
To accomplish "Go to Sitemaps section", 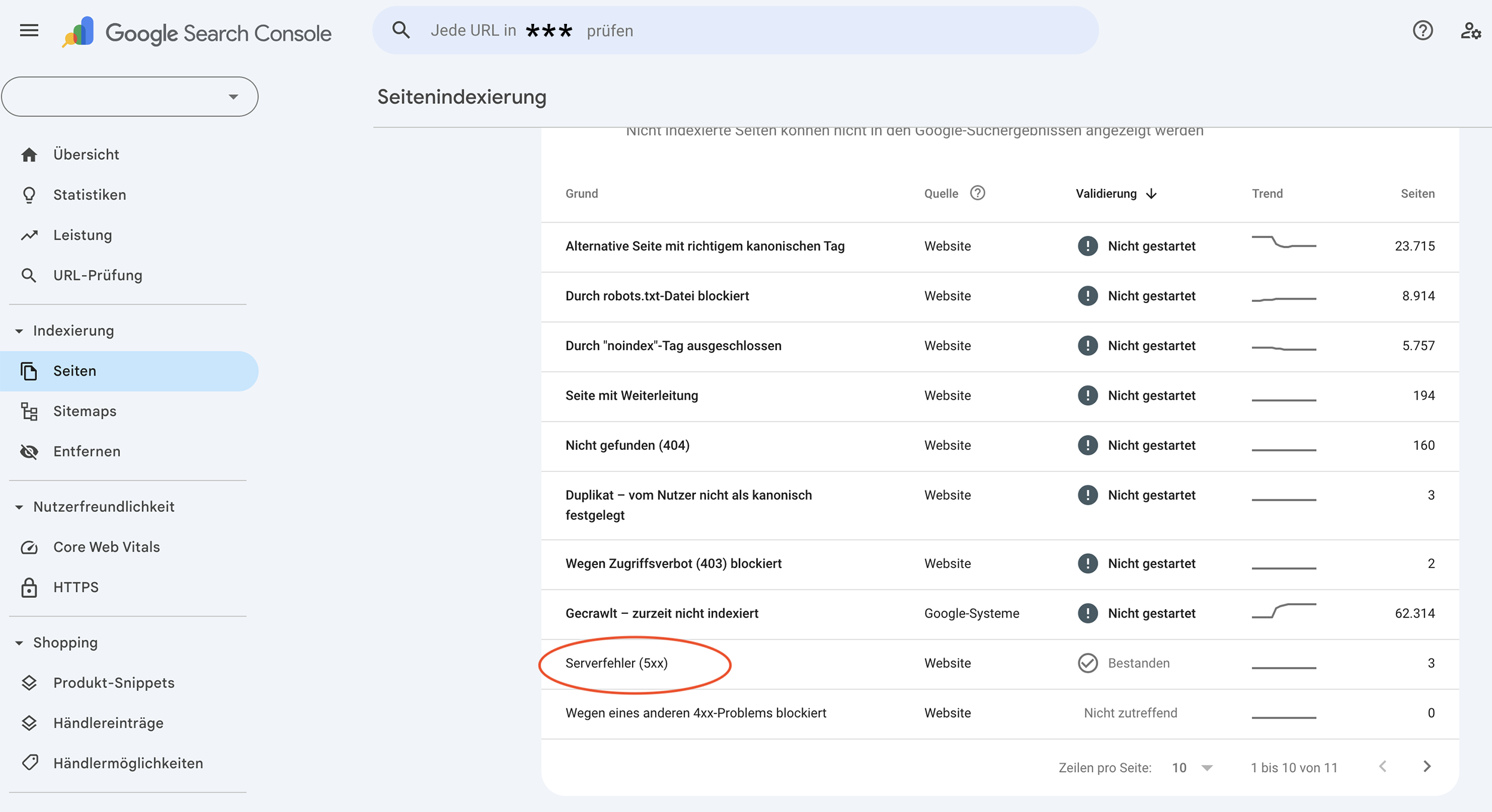I will point(85,411).
